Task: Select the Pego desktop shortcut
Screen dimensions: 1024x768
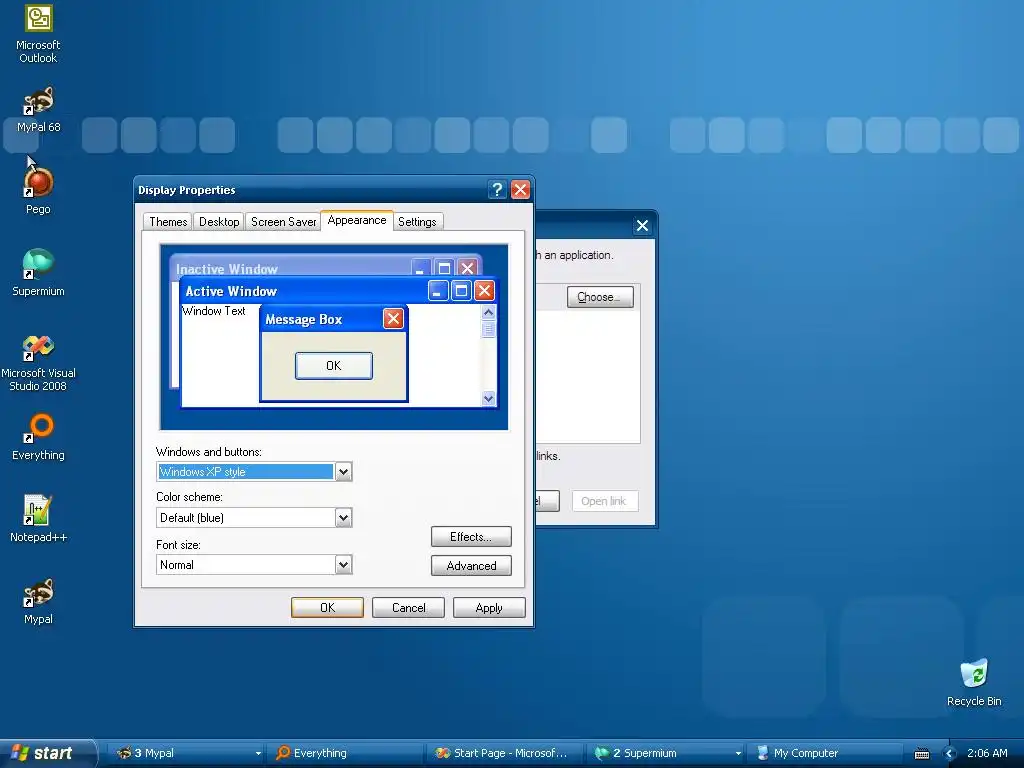Action: click(38, 191)
